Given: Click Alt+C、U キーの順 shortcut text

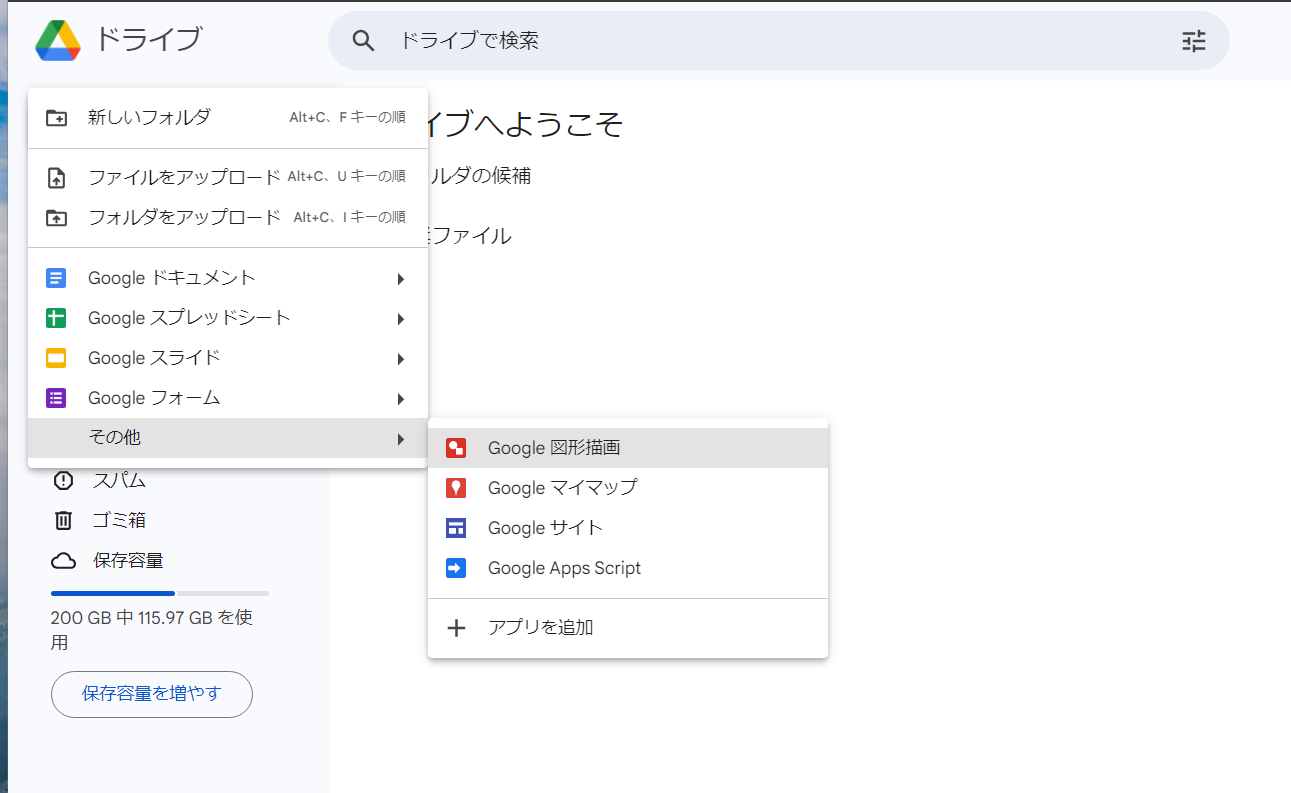Looking at the screenshot, I should (x=347, y=177).
